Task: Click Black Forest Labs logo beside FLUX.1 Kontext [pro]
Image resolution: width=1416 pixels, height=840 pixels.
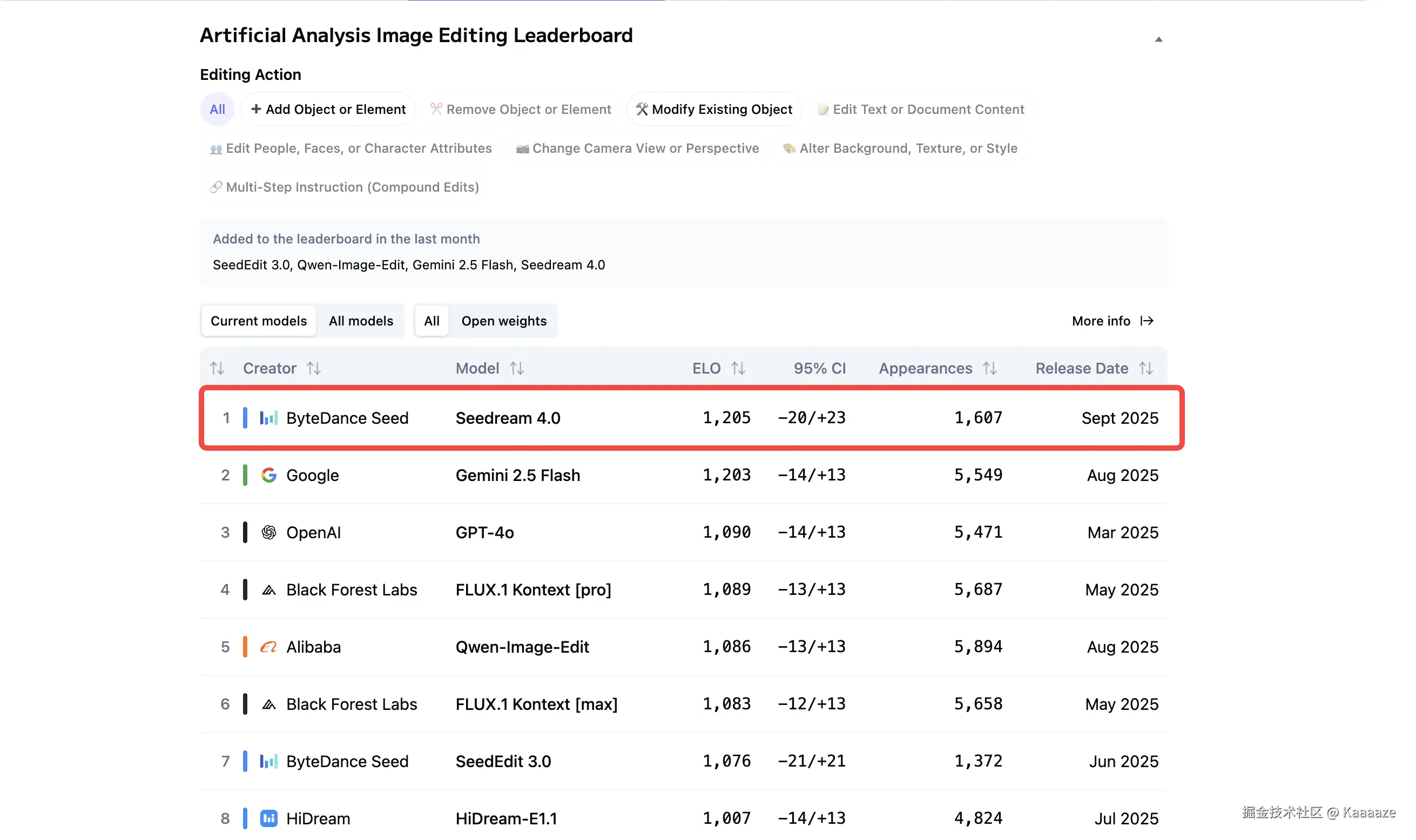Action: click(x=268, y=590)
